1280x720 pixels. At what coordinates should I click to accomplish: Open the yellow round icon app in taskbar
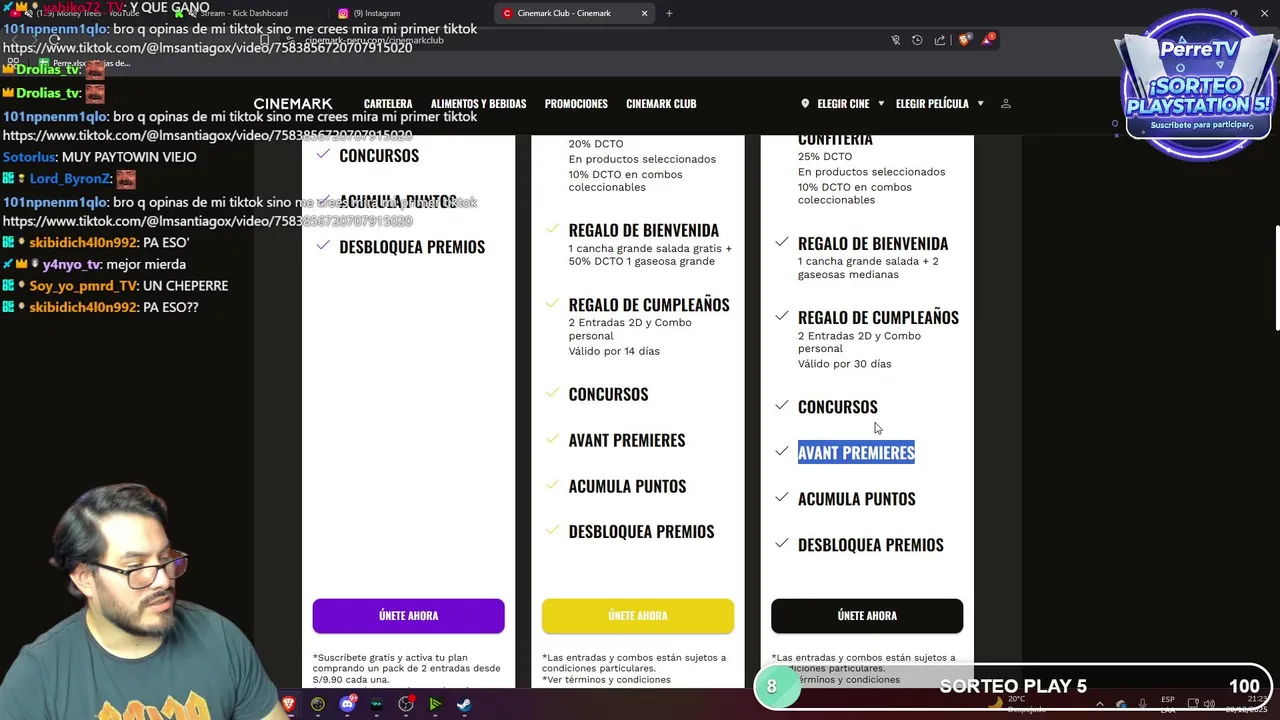click(318, 704)
